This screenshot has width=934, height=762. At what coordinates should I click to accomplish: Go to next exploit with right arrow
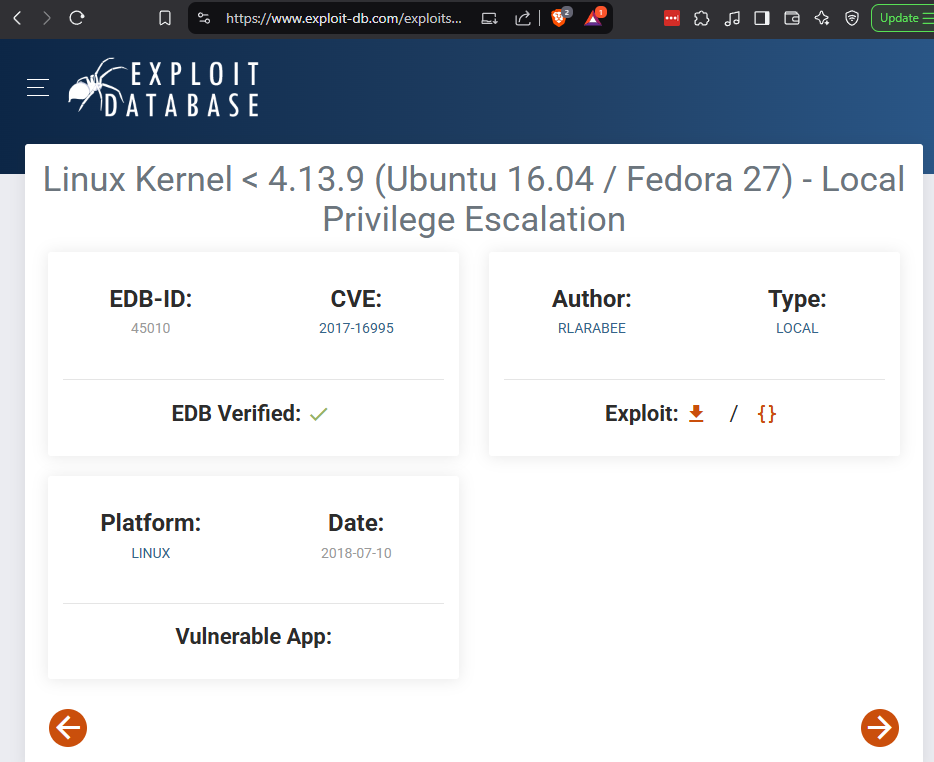tap(880, 727)
